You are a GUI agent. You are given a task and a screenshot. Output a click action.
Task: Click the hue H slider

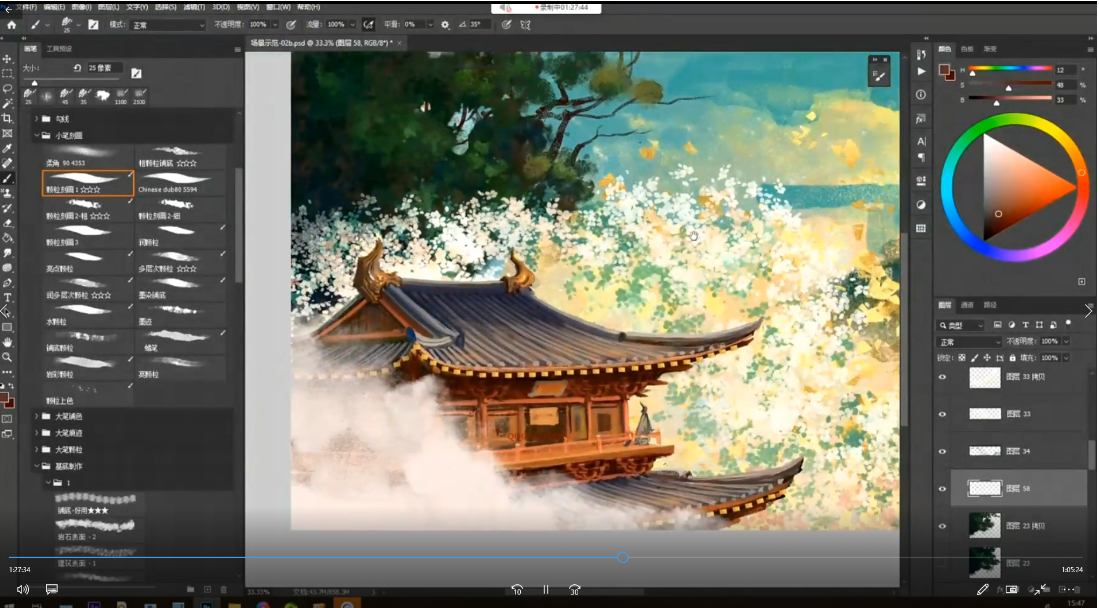click(1010, 69)
